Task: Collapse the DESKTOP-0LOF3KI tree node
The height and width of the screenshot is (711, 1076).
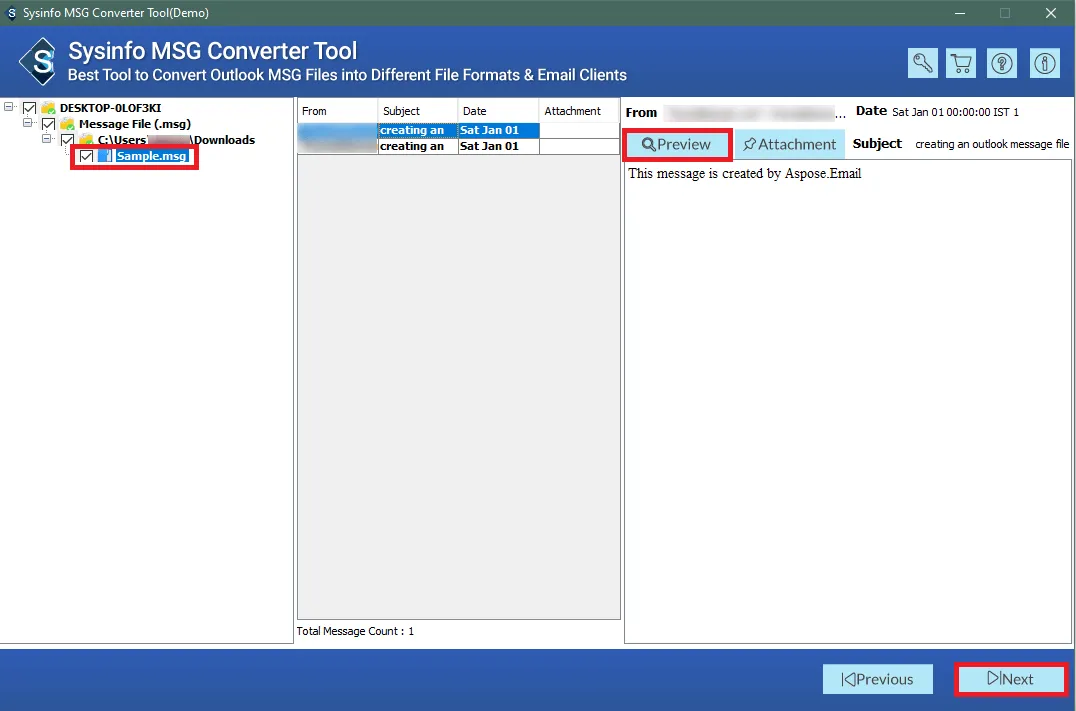Action: point(10,108)
